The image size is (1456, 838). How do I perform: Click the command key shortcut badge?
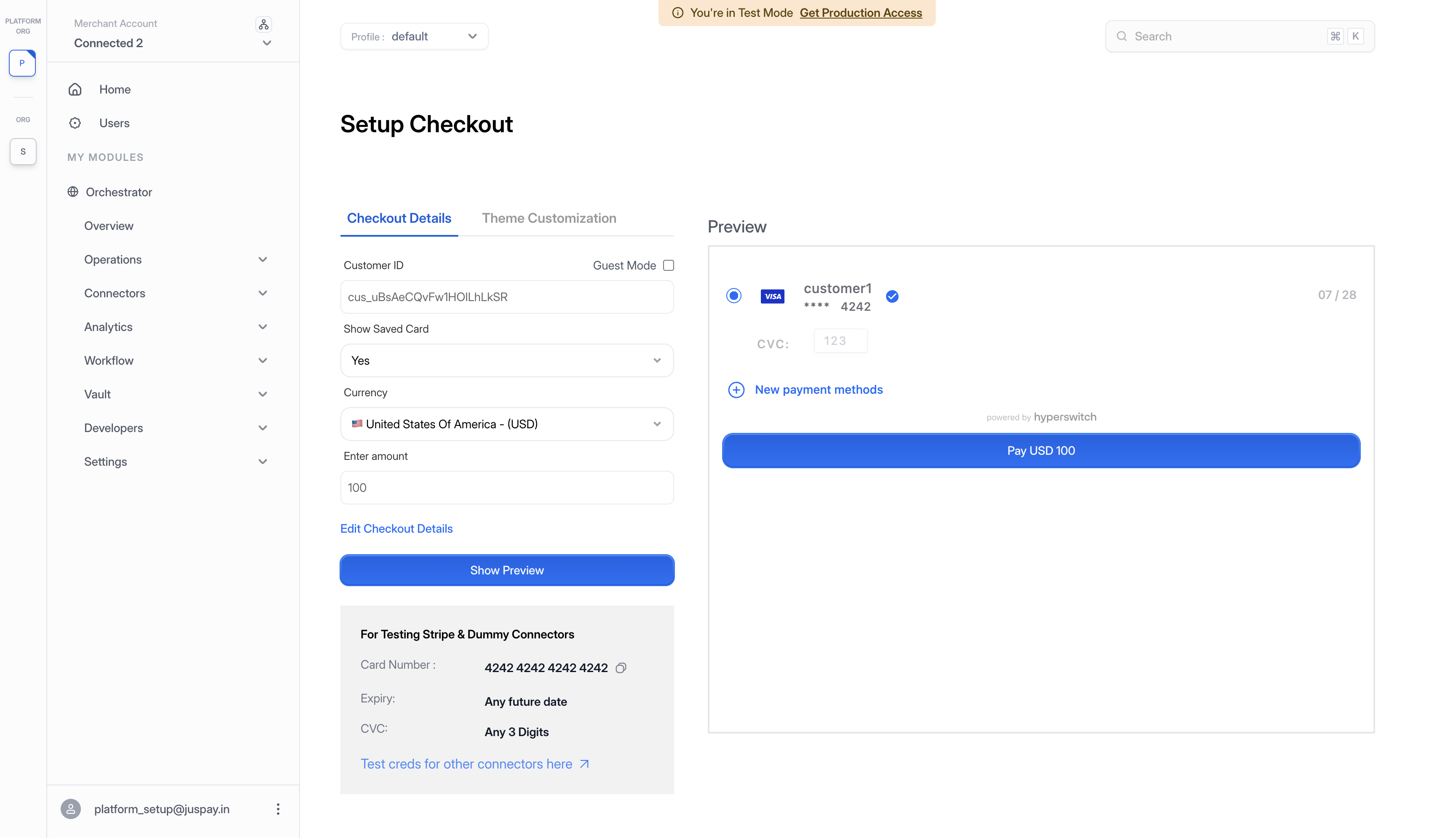tap(1335, 36)
